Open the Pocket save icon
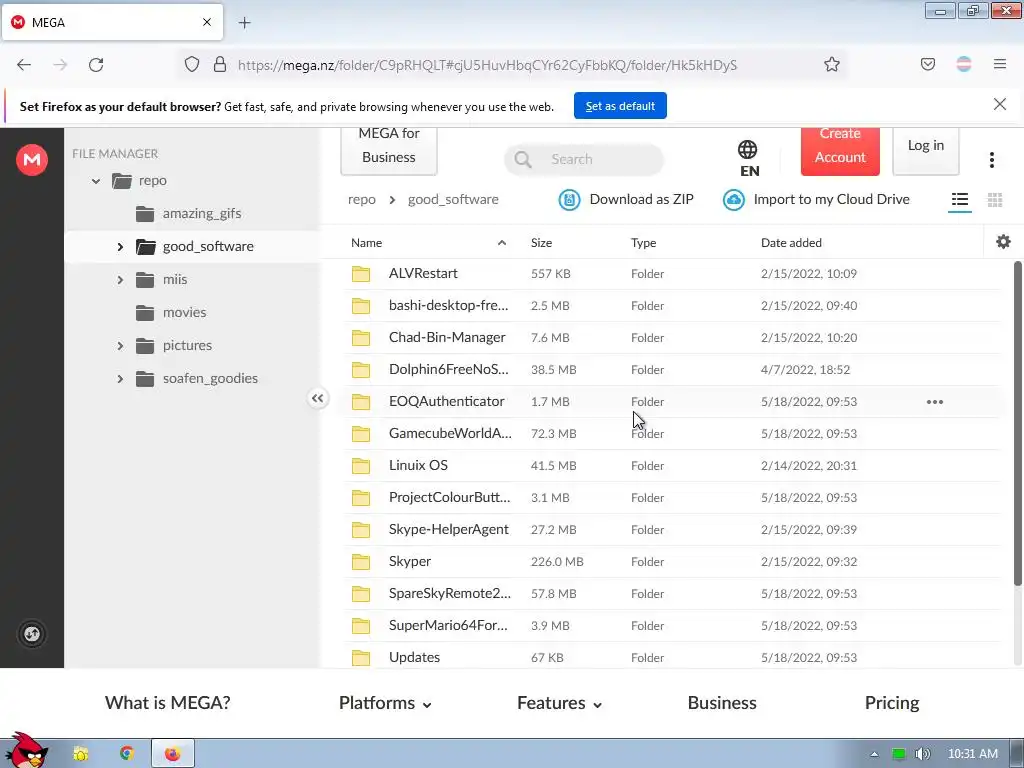This screenshot has width=1024, height=768. click(x=927, y=65)
